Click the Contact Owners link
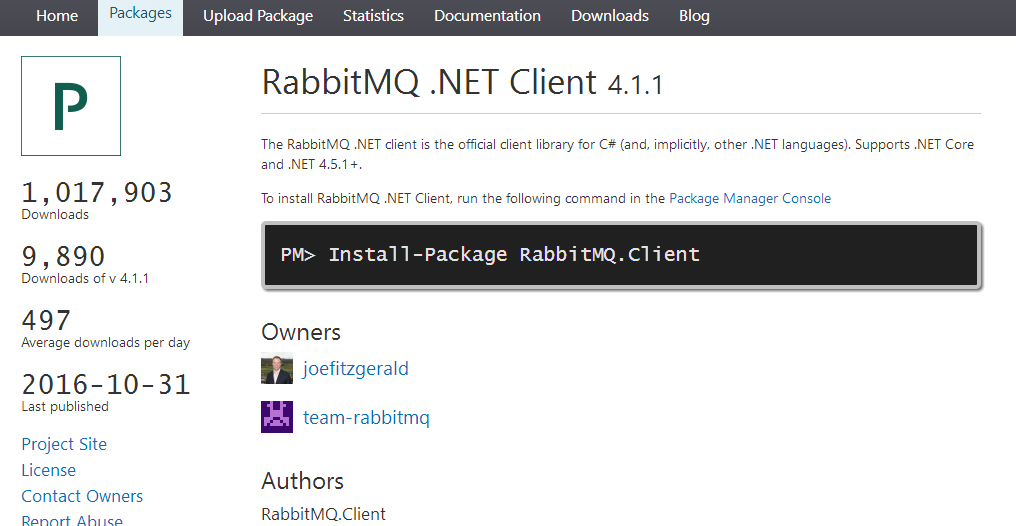 point(82,496)
